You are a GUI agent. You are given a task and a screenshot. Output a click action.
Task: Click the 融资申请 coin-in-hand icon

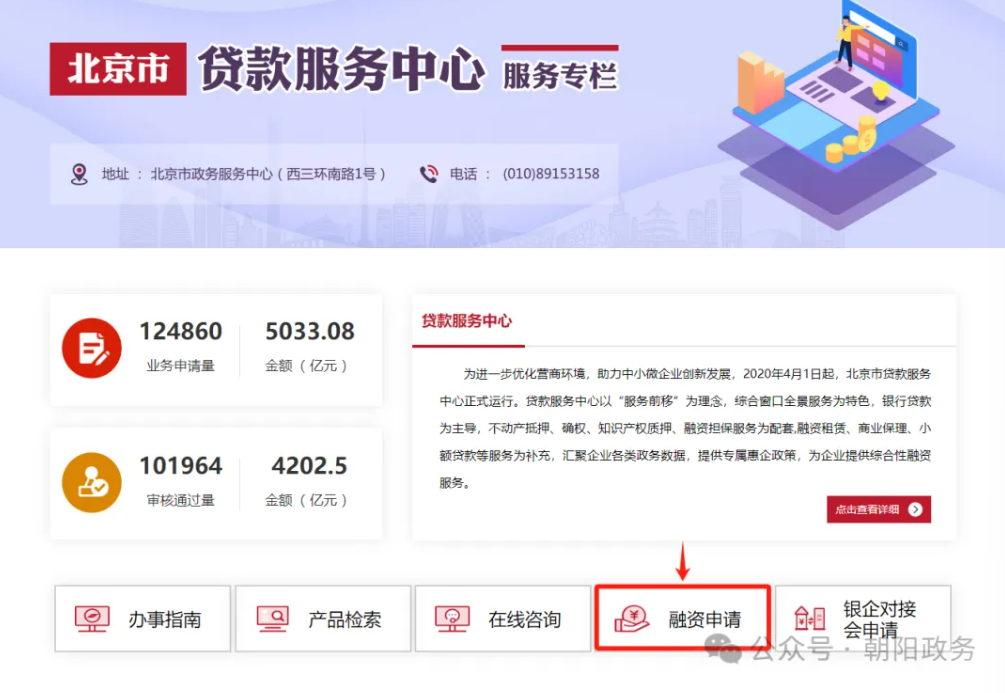click(633, 618)
